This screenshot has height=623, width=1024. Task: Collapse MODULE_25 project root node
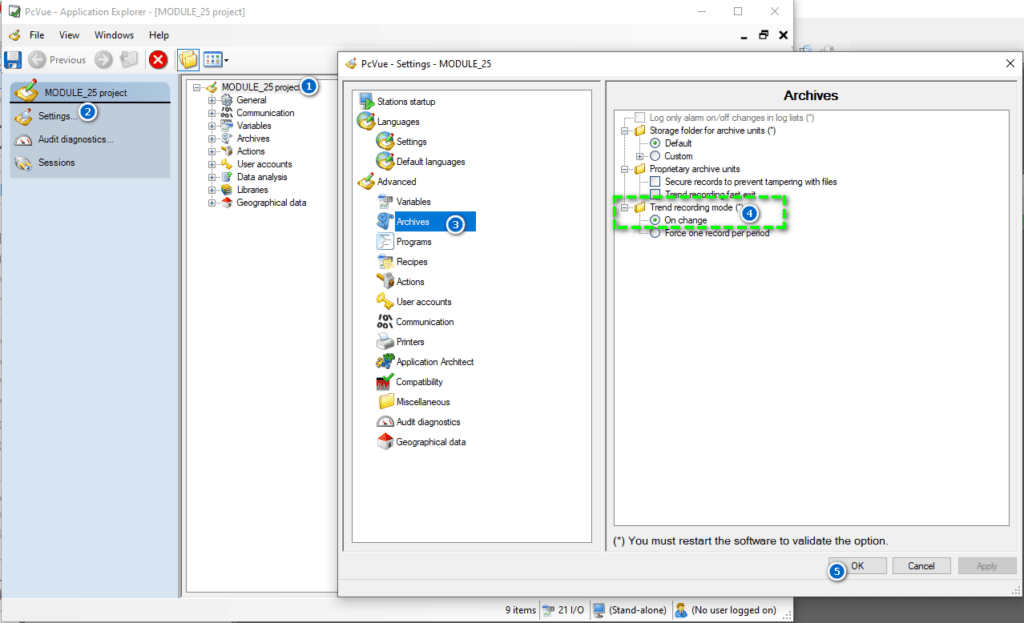tap(197, 88)
